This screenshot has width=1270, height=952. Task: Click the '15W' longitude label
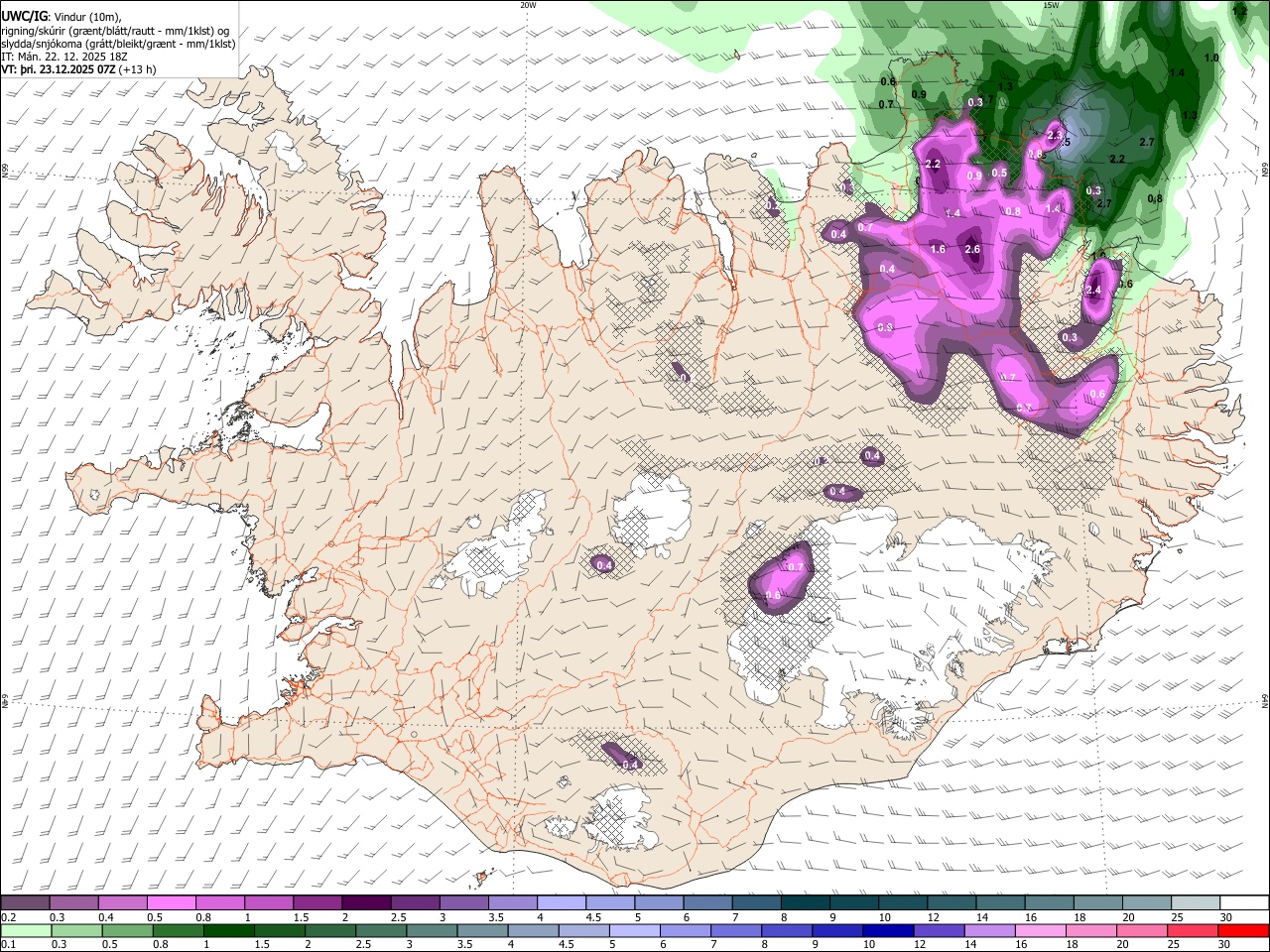(x=1051, y=5)
